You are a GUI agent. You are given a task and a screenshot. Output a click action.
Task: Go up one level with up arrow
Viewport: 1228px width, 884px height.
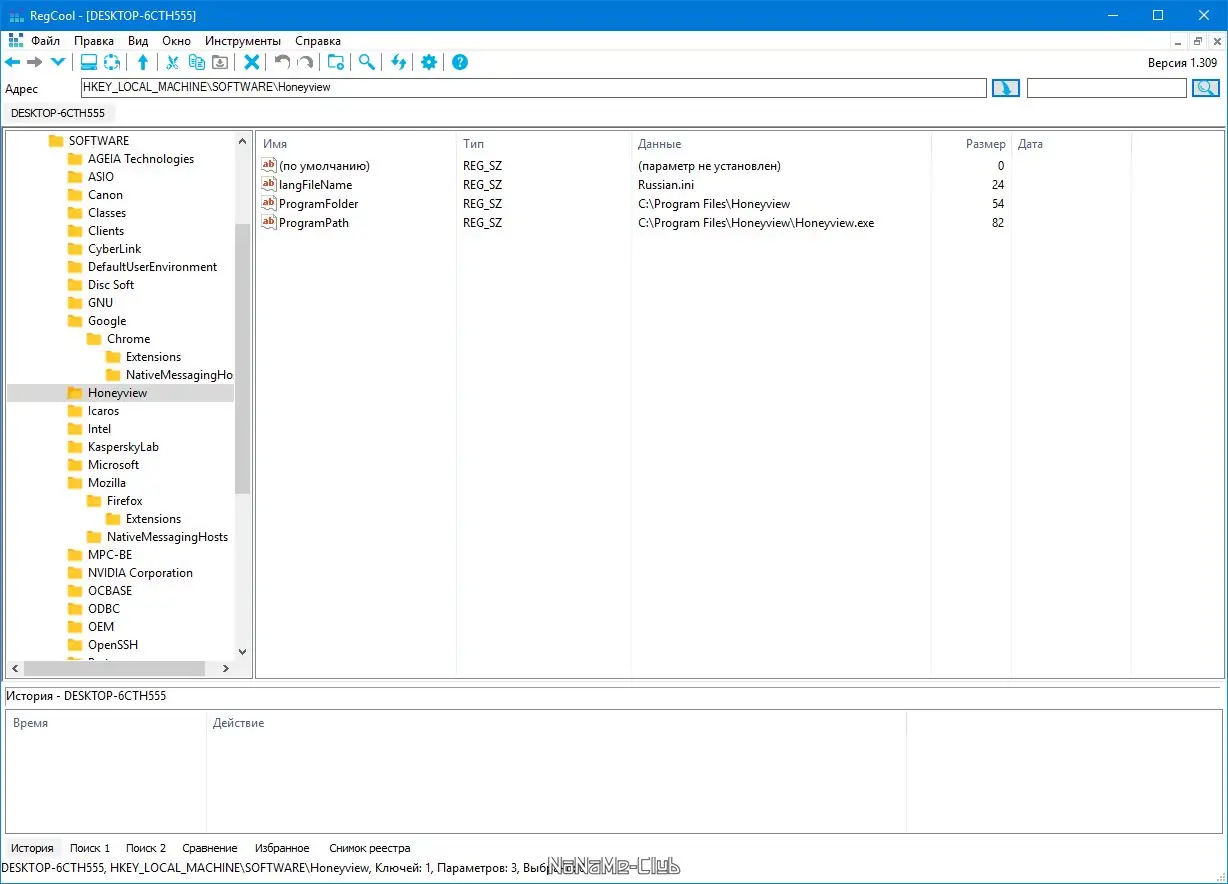143,62
